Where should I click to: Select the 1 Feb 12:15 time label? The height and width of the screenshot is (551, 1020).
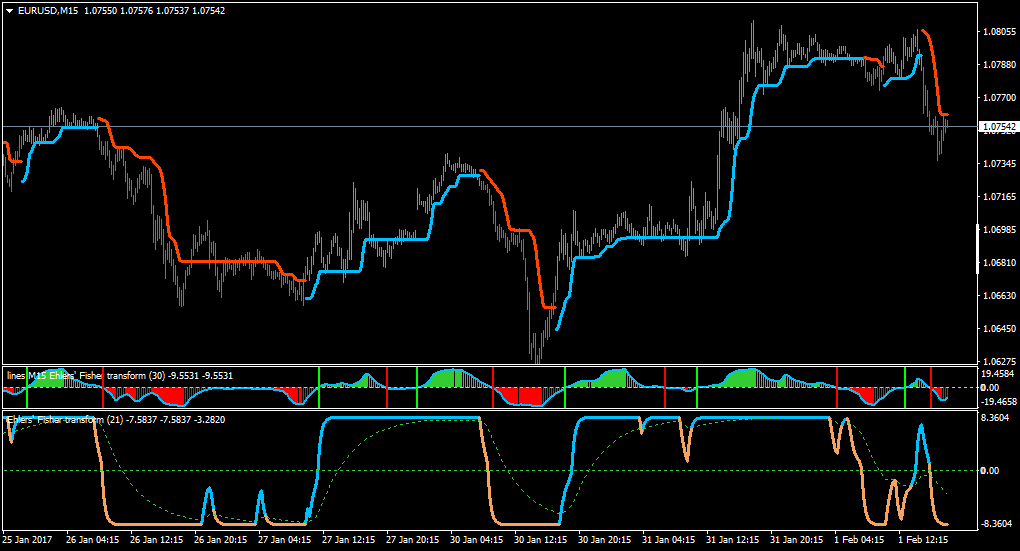pos(922,539)
